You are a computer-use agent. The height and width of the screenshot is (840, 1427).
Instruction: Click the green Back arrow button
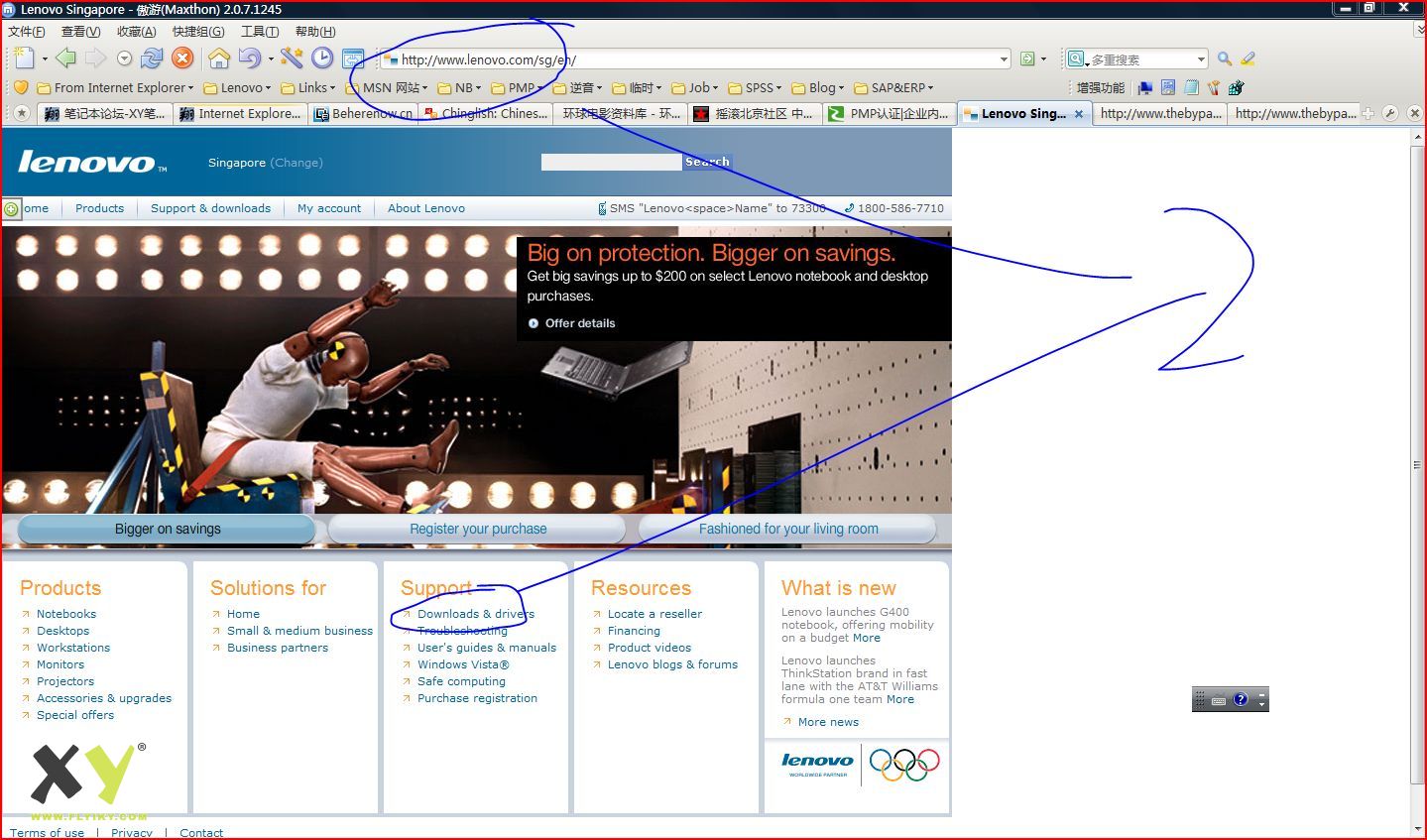tap(65, 59)
